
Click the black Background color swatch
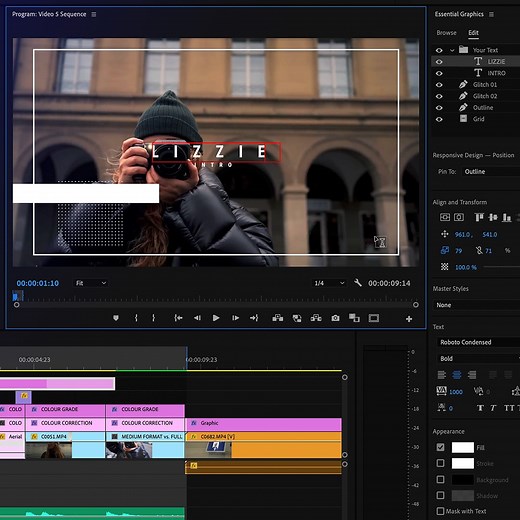pos(463,479)
